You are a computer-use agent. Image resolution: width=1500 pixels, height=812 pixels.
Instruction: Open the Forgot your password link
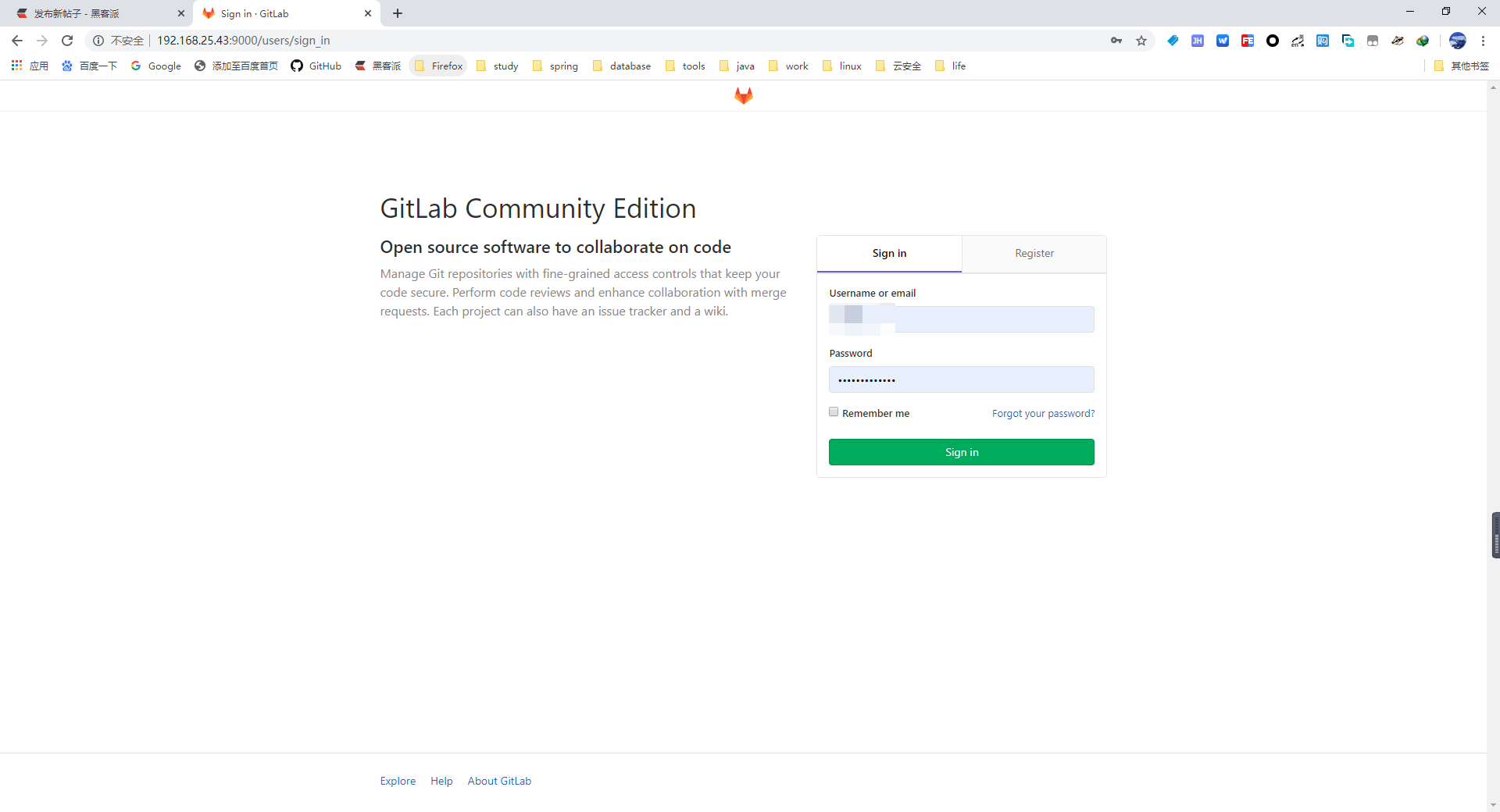[x=1042, y=413]
